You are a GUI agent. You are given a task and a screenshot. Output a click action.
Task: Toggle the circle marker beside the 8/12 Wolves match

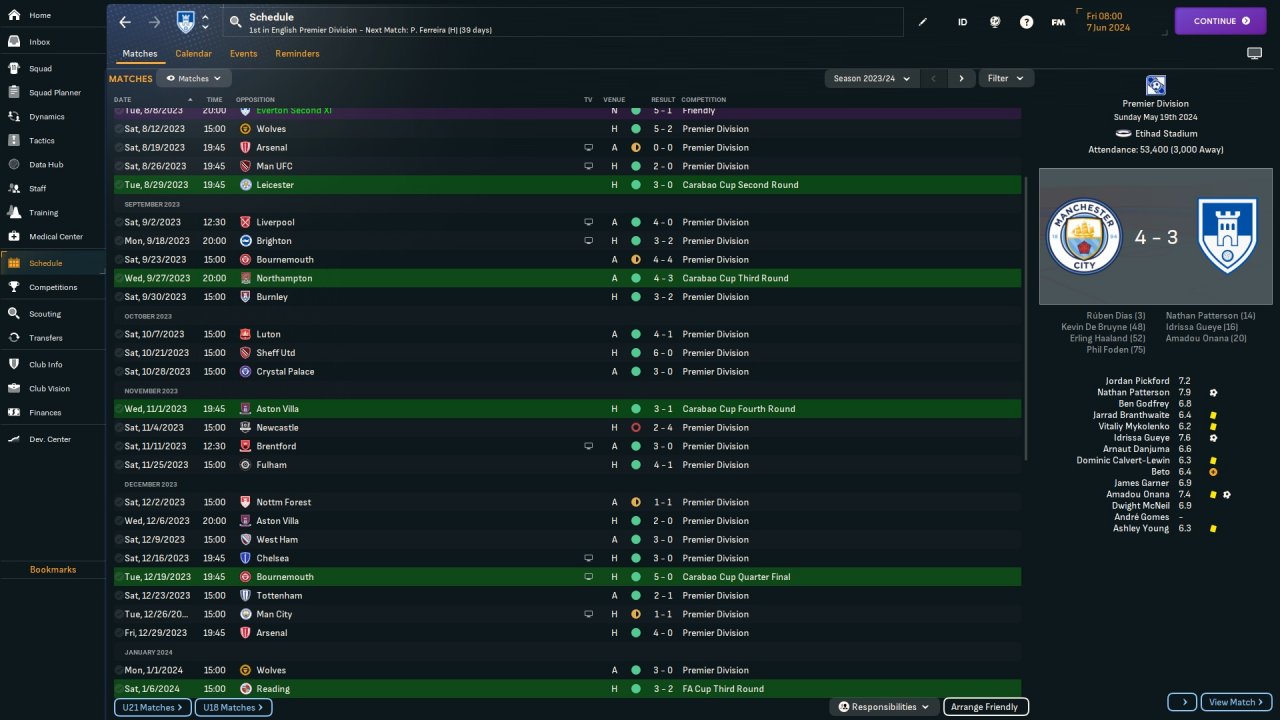(x=119, y=129)
